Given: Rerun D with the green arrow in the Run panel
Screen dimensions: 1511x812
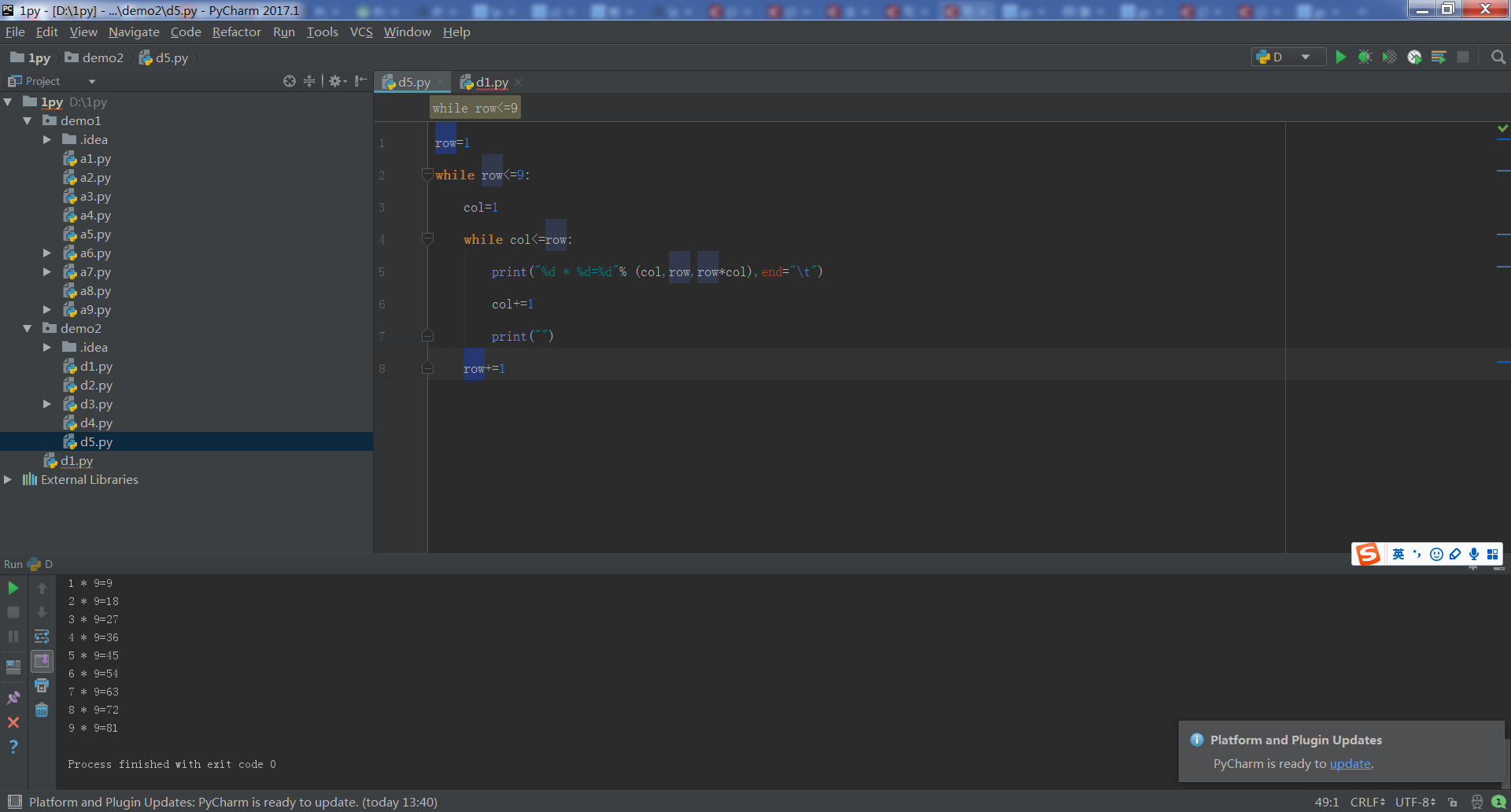Looking at the screenshot, I should [13, 588].
